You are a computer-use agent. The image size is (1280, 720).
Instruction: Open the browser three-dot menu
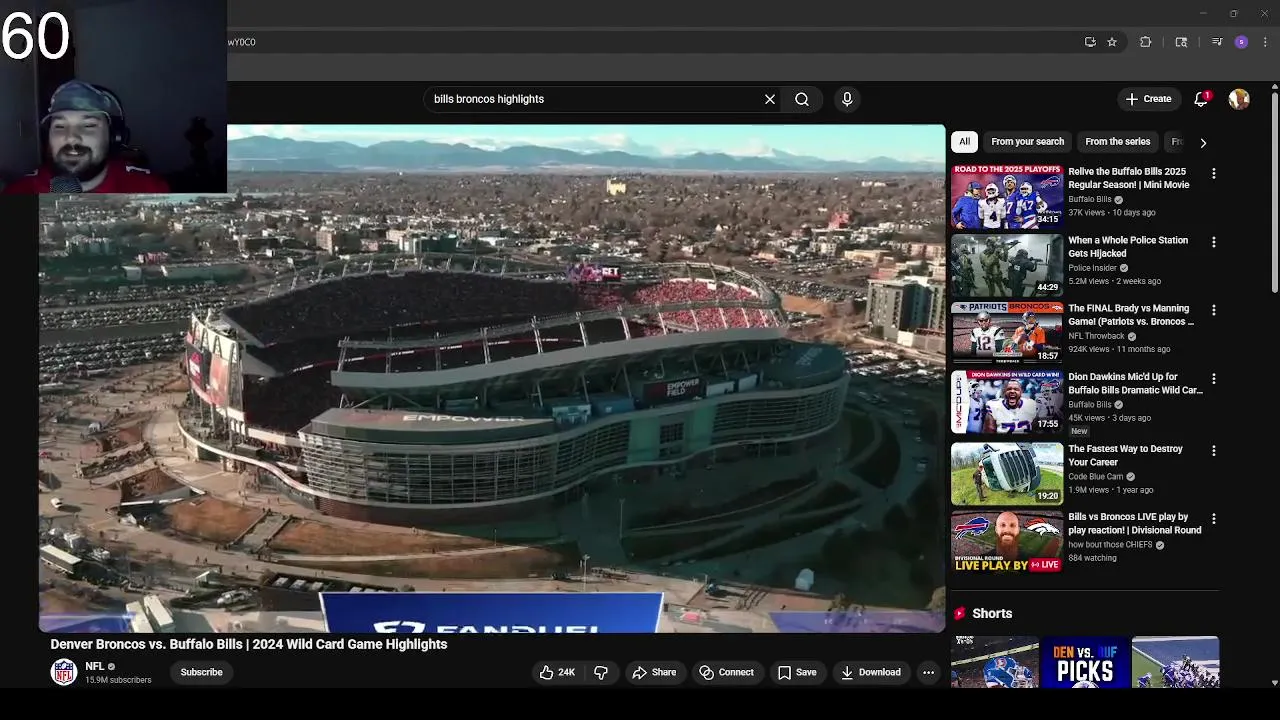1265,42
